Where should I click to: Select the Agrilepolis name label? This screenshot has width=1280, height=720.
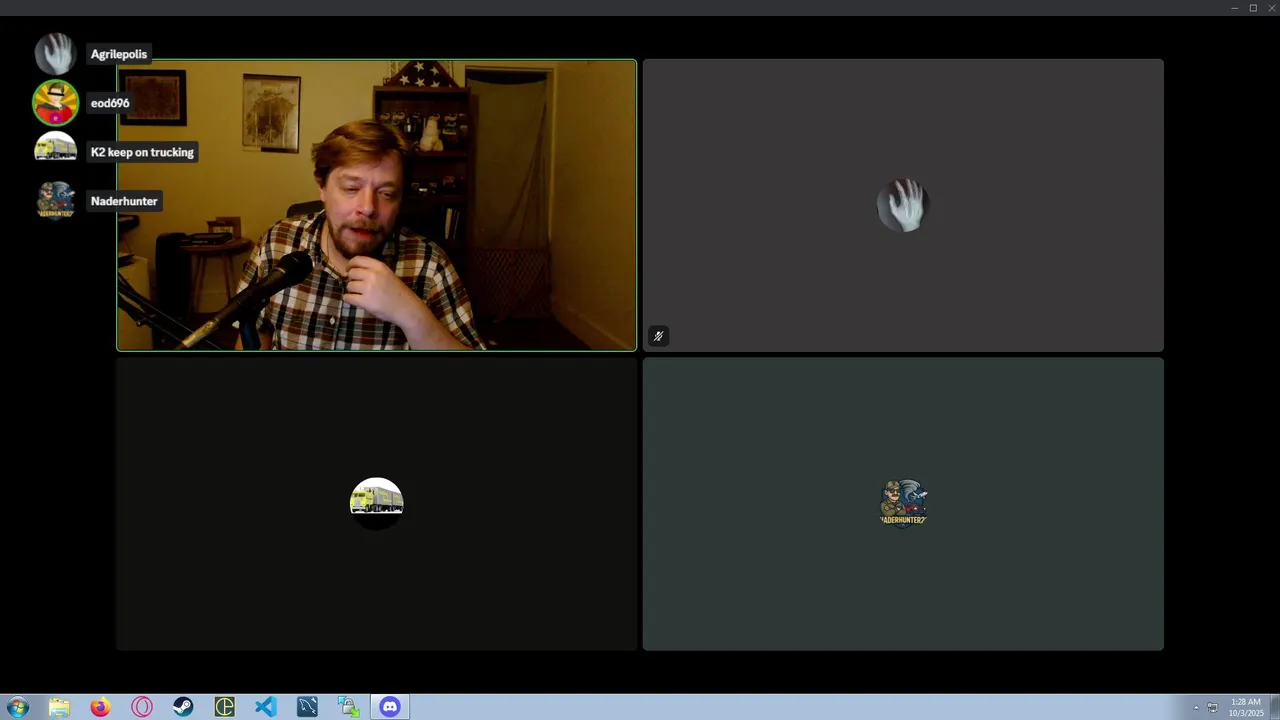(119, 54)
